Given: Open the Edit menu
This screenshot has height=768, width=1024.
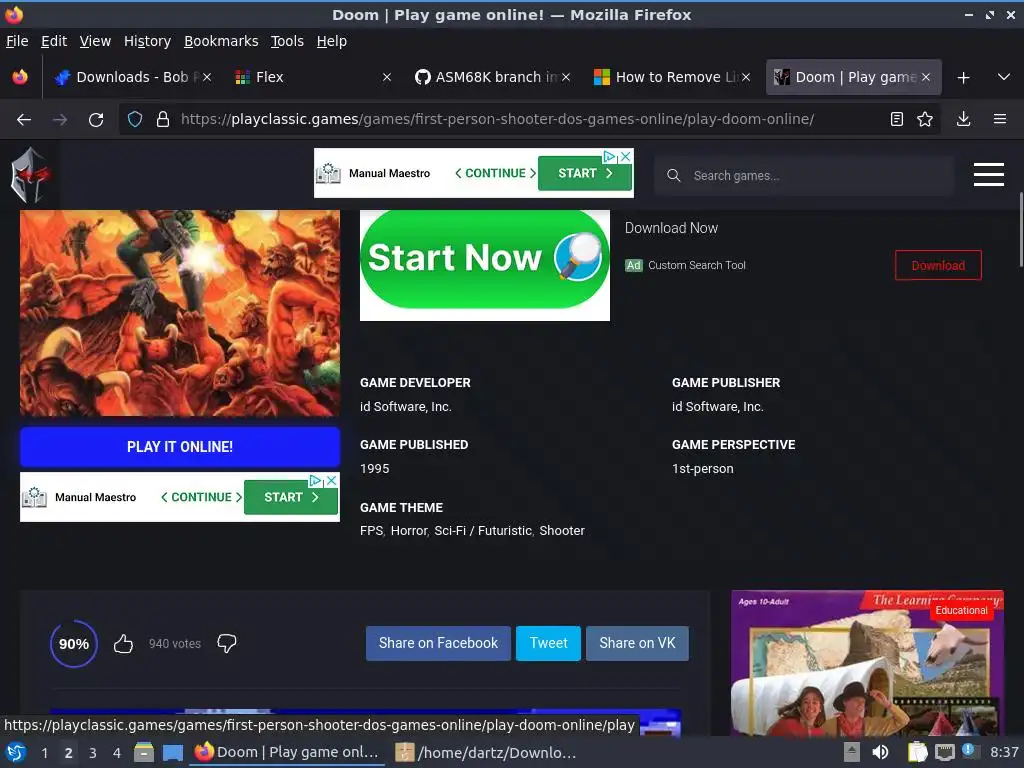Looking at the screenshot, I should 54,41.
